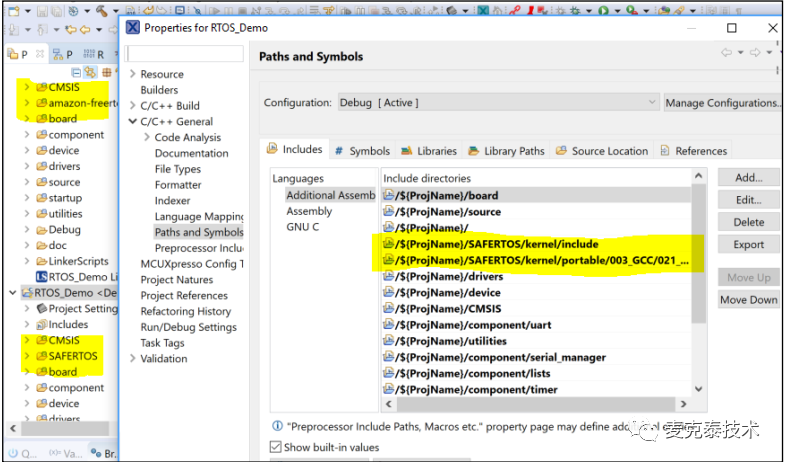Click the Add... button

(x=748, y=177)
